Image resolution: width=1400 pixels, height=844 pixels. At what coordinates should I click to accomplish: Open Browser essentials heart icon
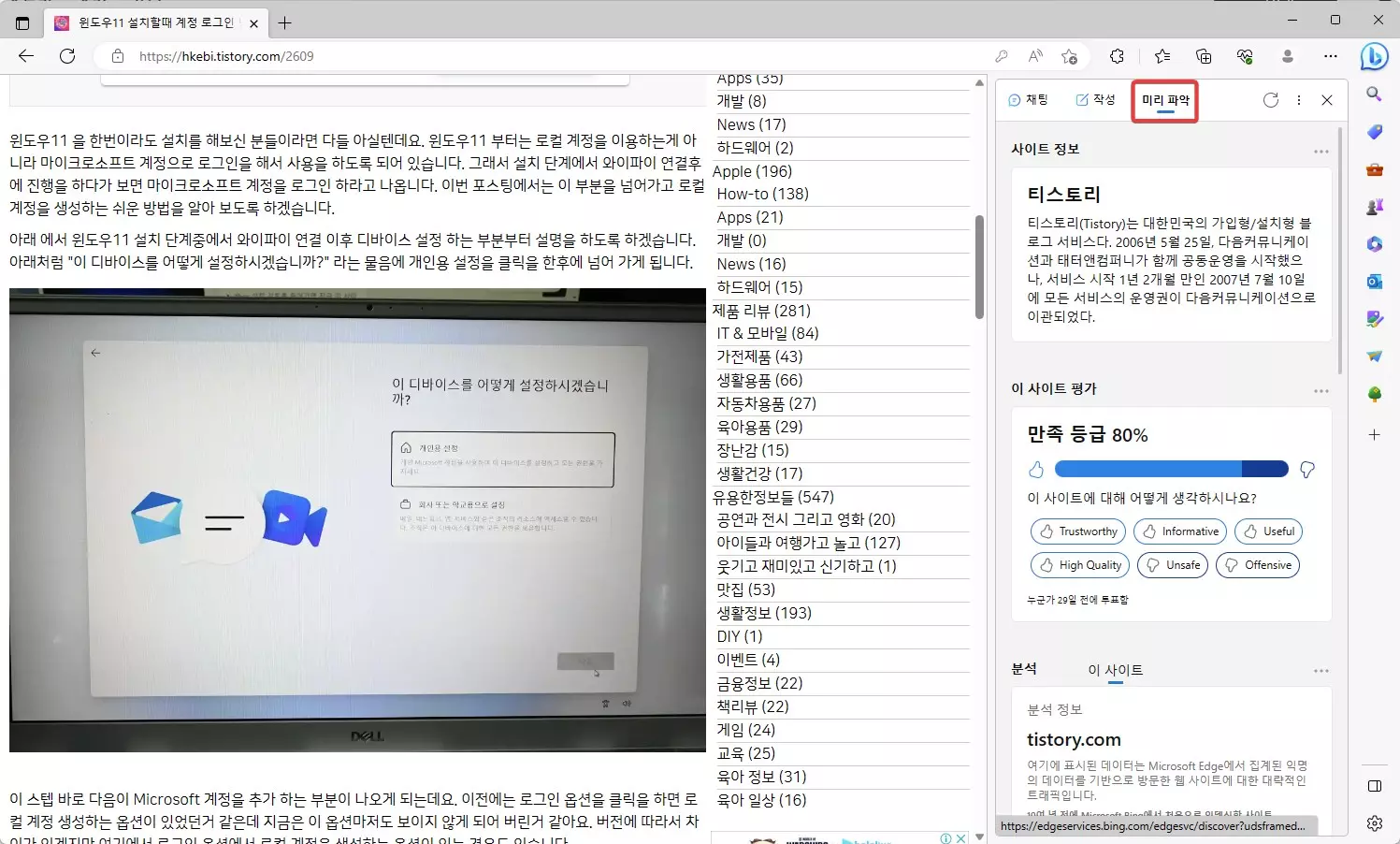click(1245, 56)
